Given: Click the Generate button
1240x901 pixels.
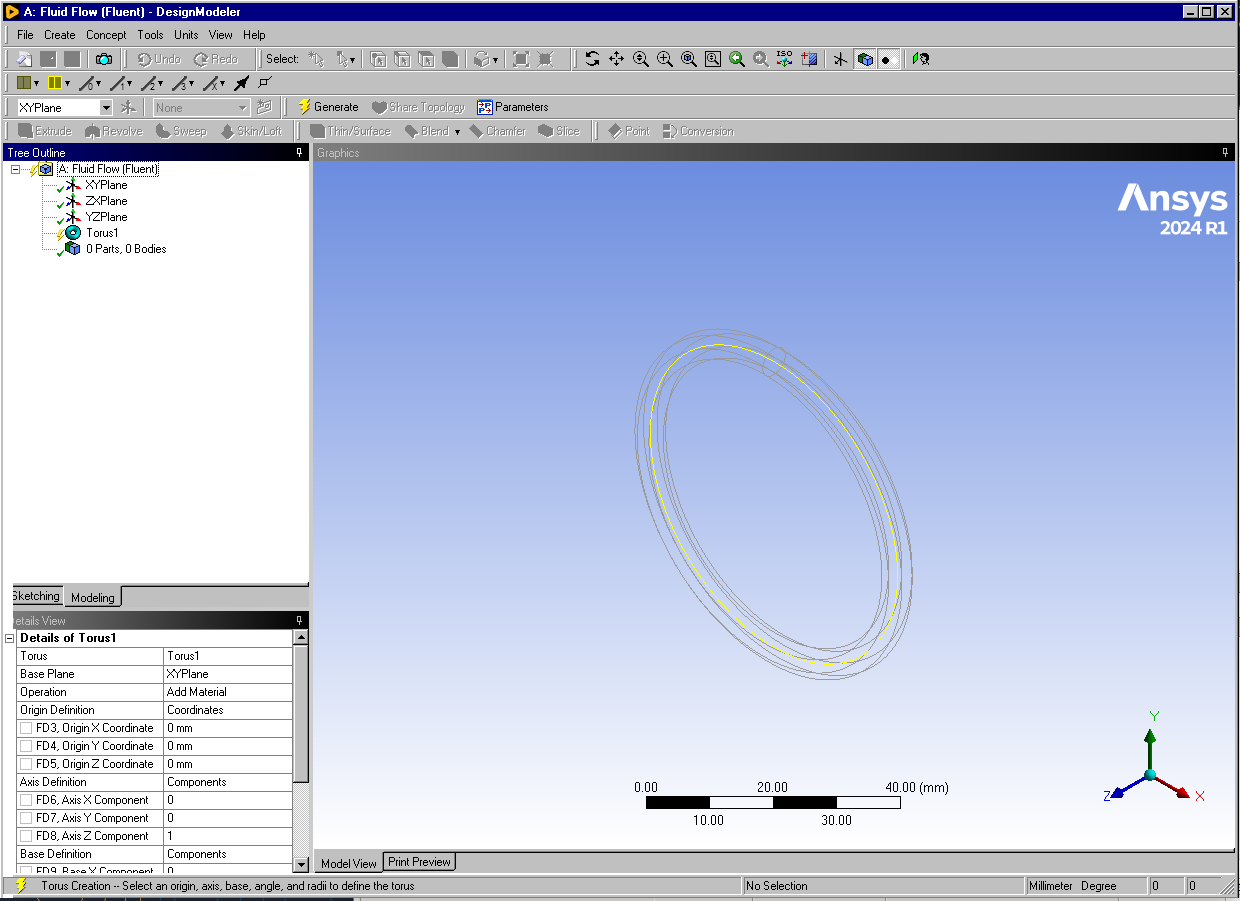Looking at the screenshot, I should click(x=328, y=107).
